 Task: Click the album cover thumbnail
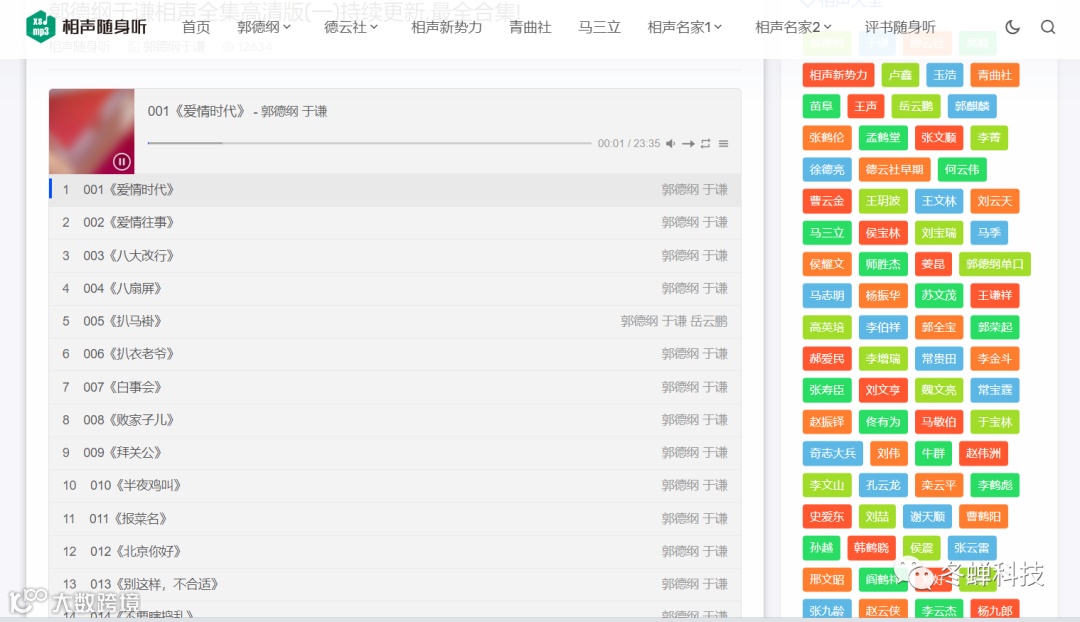tap(92, 131)
